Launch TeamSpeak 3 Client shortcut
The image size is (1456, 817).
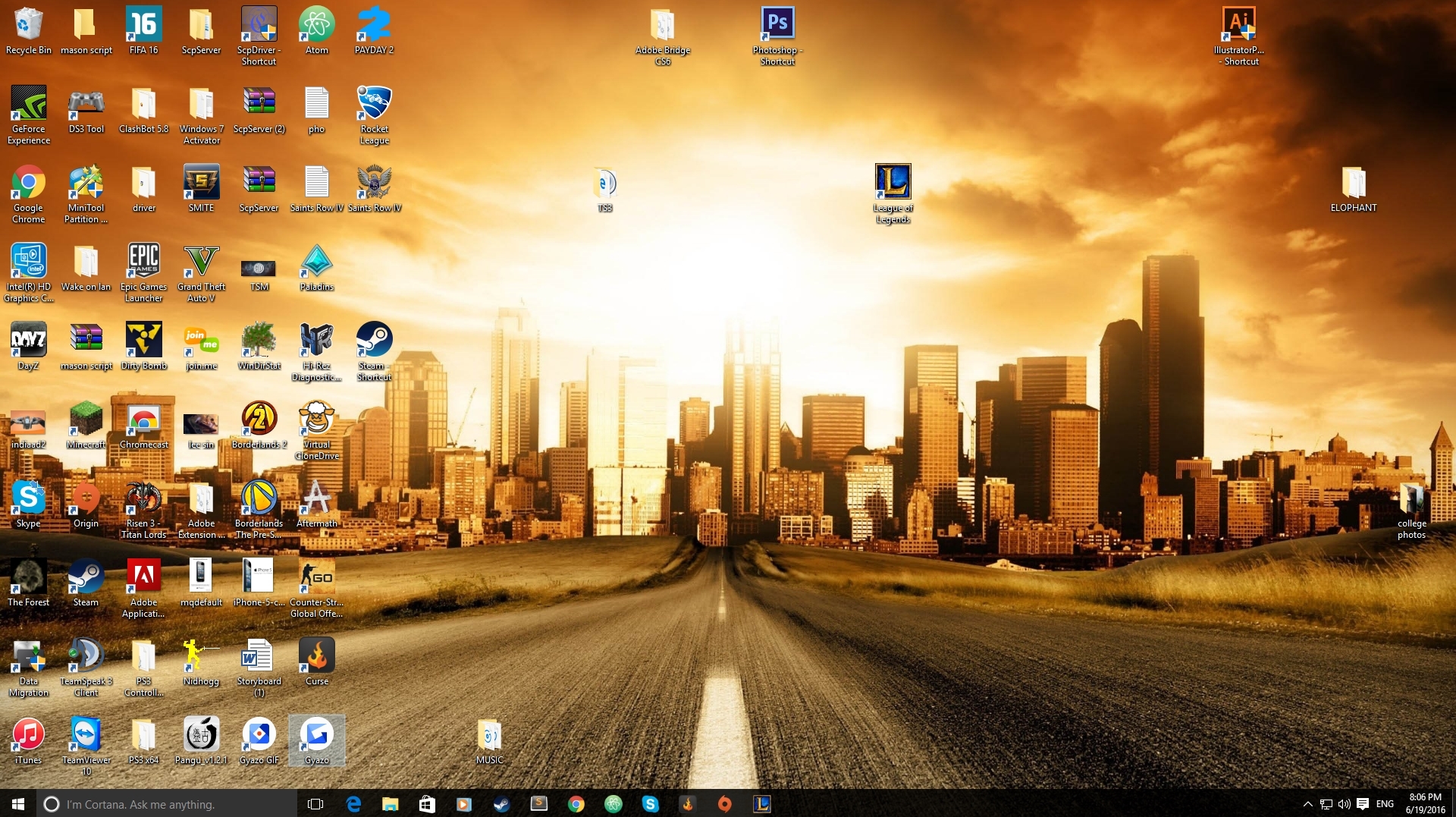(x=86, y=668)
